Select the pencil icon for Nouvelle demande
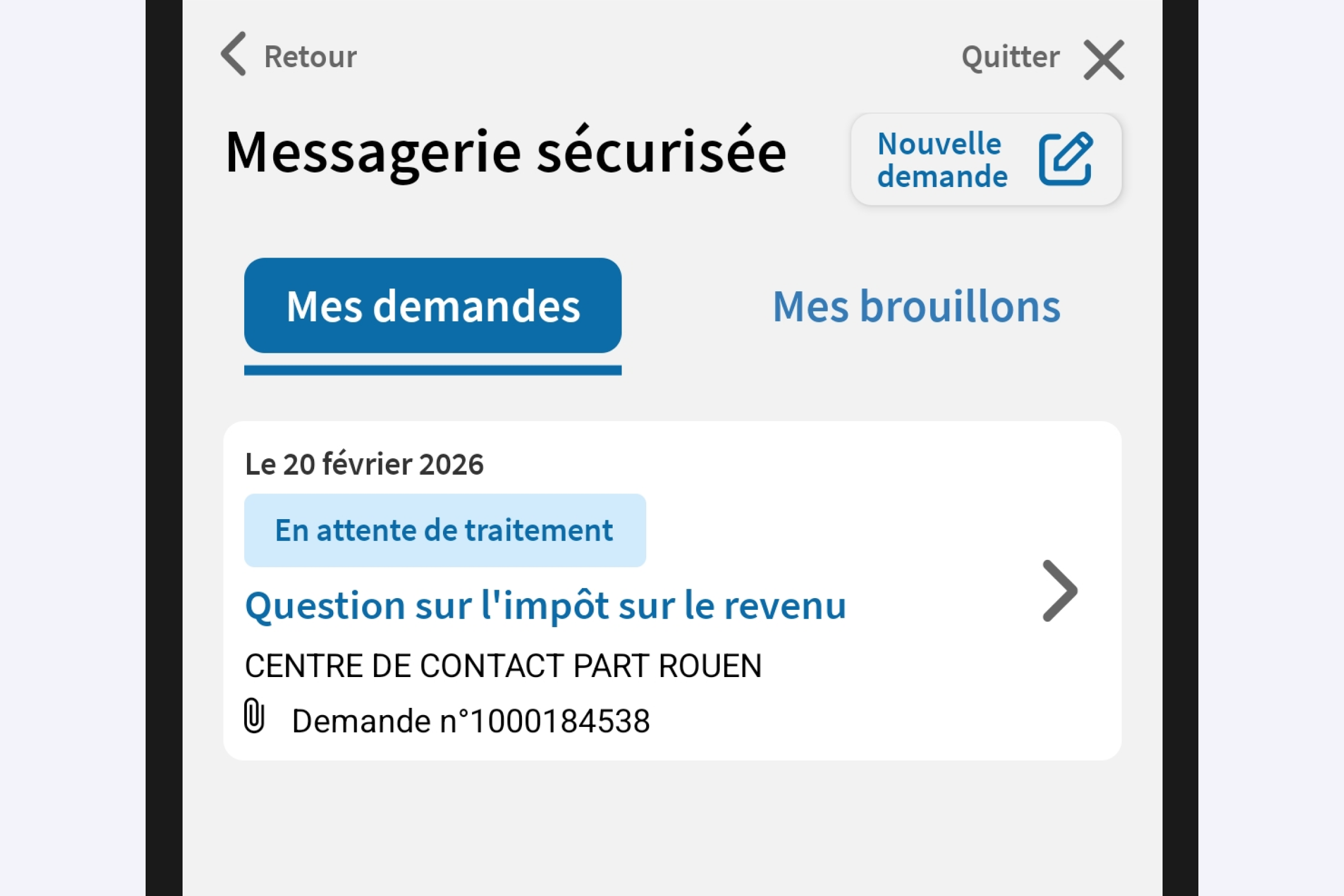This screenshot has height=896, width=1344. click(x=1068, y=160)
